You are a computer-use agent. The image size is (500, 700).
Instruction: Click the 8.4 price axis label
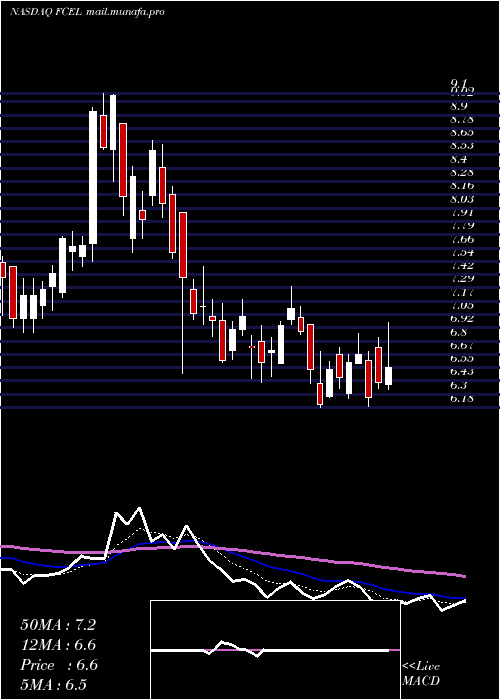coord(459,159)
